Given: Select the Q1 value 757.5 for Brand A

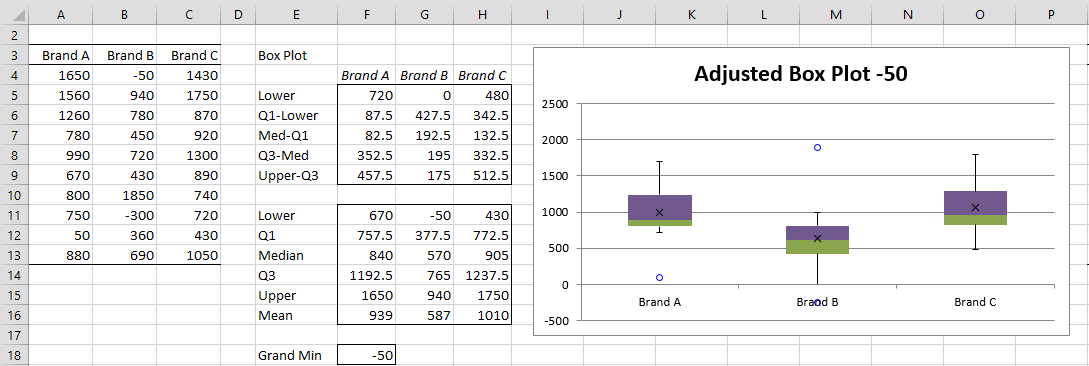Looking at the screenshot, I should (366, 235).
